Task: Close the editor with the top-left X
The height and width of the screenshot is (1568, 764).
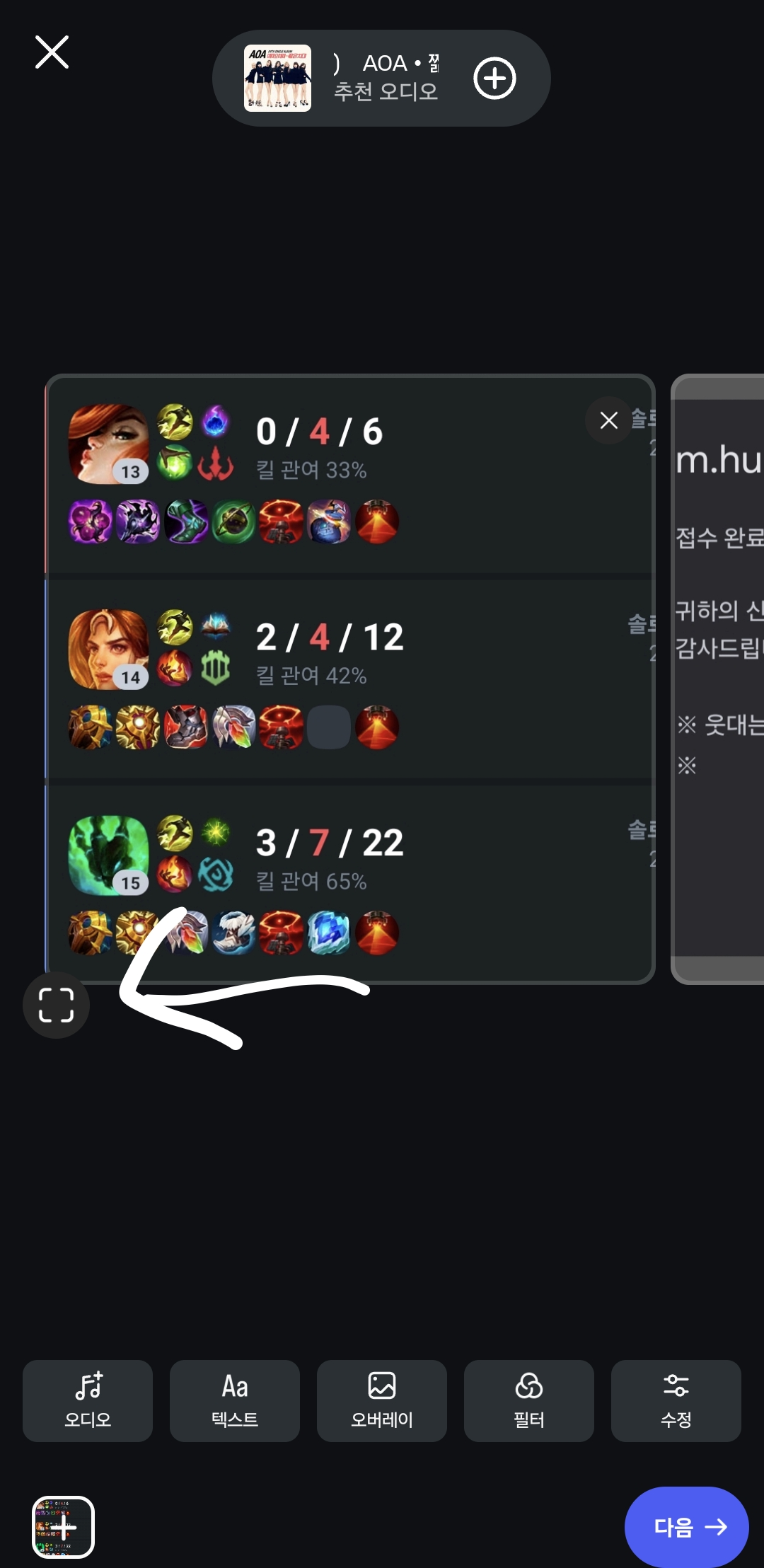Action: coord(52,52)
